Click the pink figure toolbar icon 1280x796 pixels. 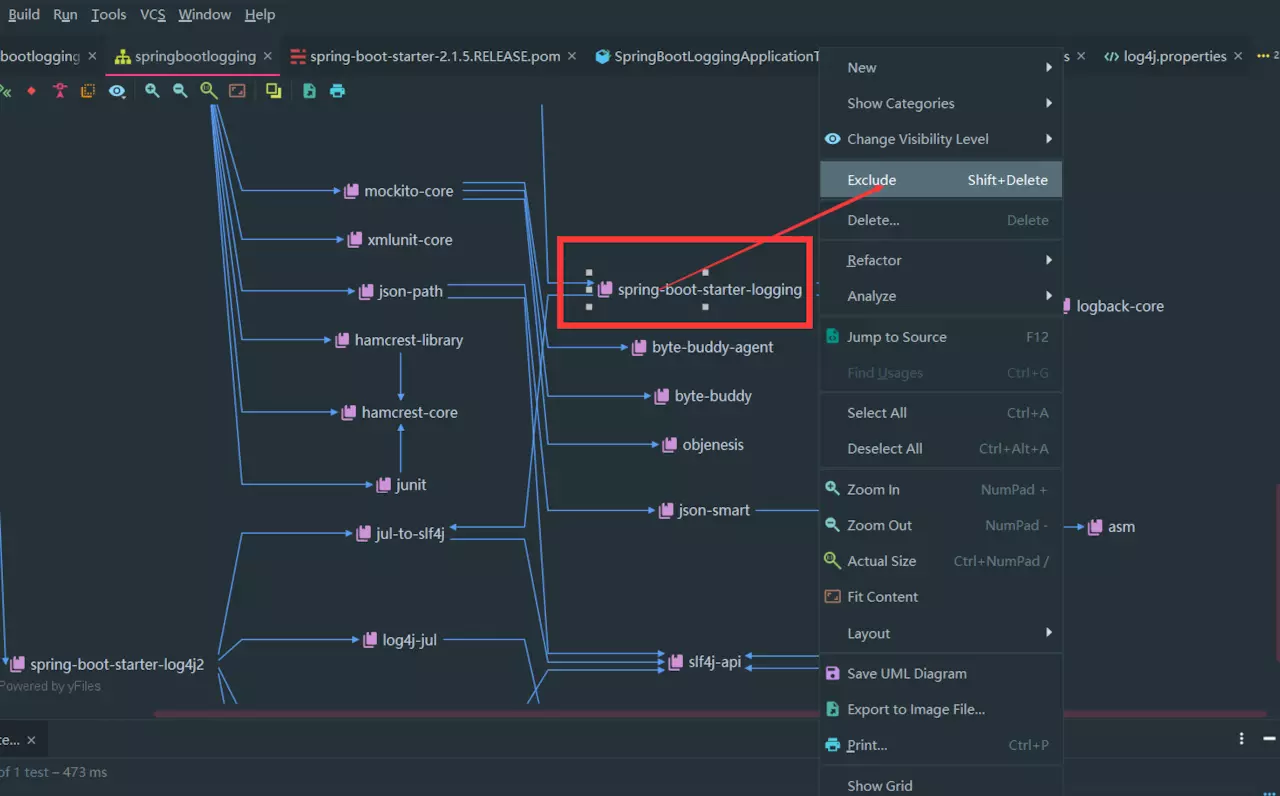(x=60, y=91)
